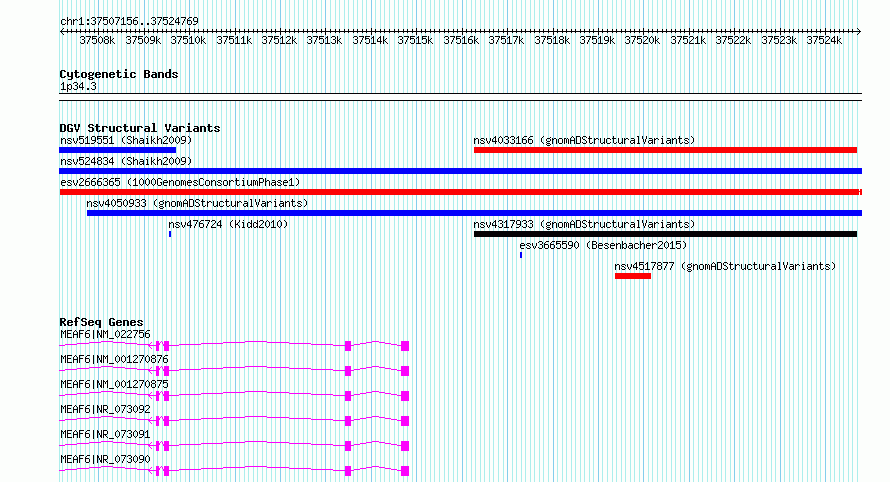
Task: Click the black bar of nsv4317933
Action: 665,234
